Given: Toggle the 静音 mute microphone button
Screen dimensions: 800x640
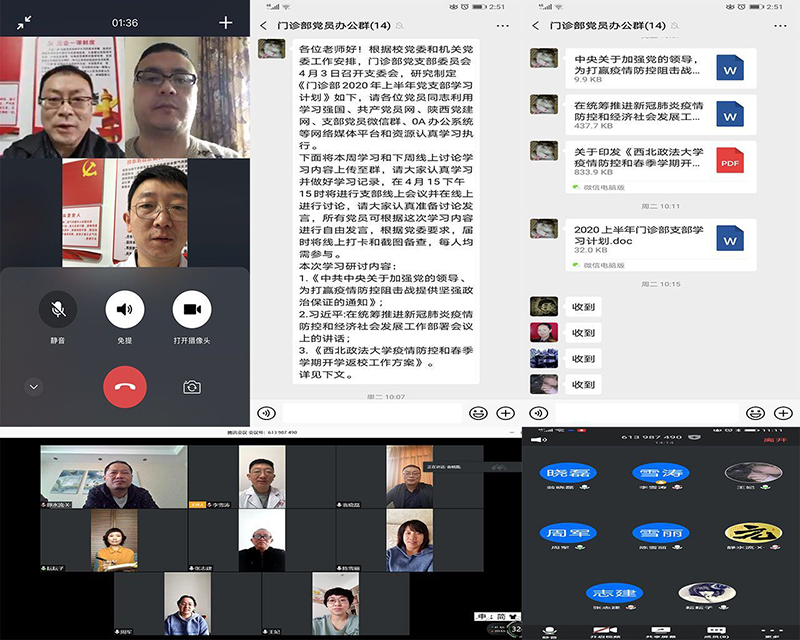Looking at the screenshot, I should [57, 310].
